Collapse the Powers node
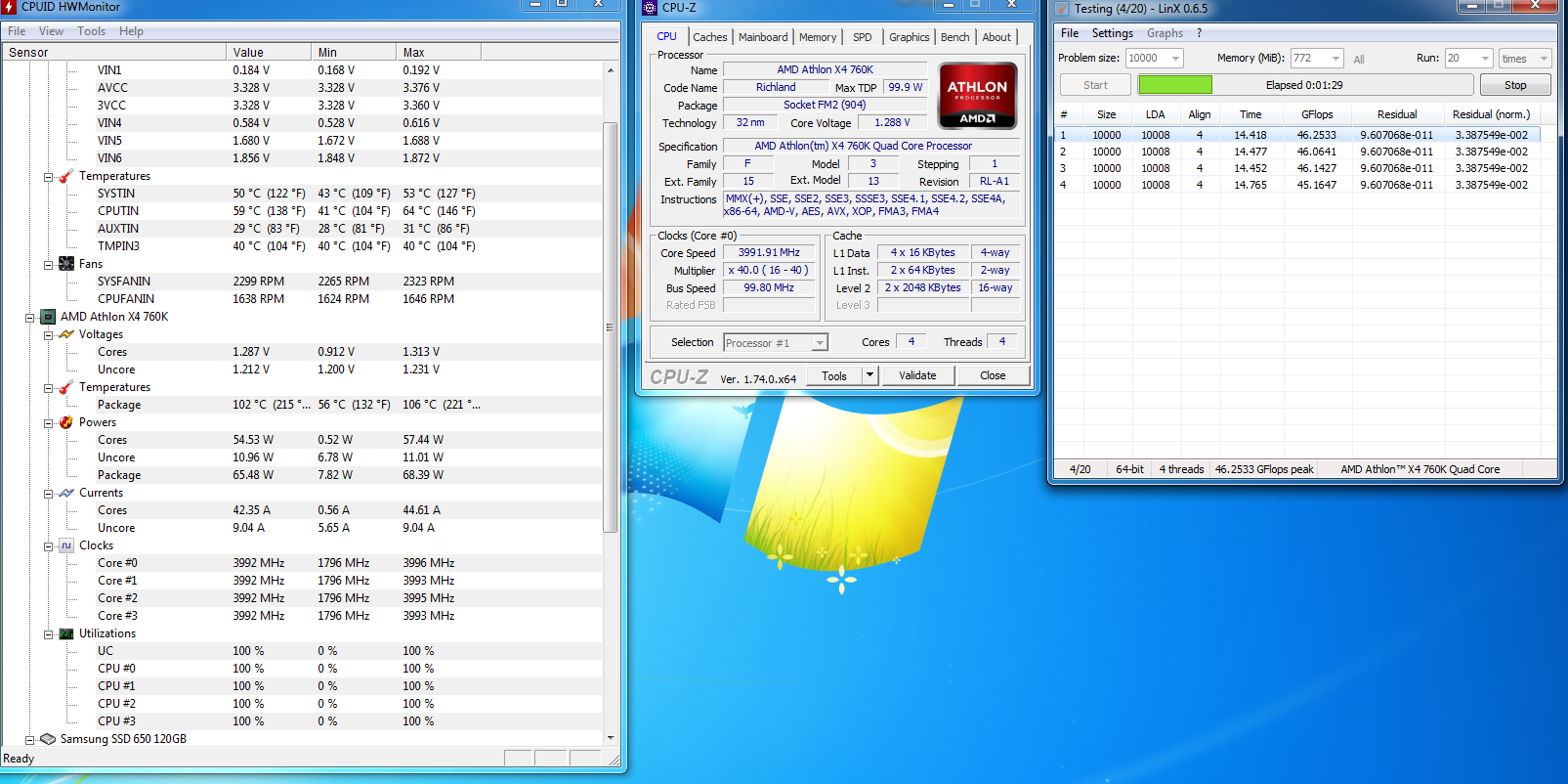This screenshot has height=784, width=1568. [48, 423]
